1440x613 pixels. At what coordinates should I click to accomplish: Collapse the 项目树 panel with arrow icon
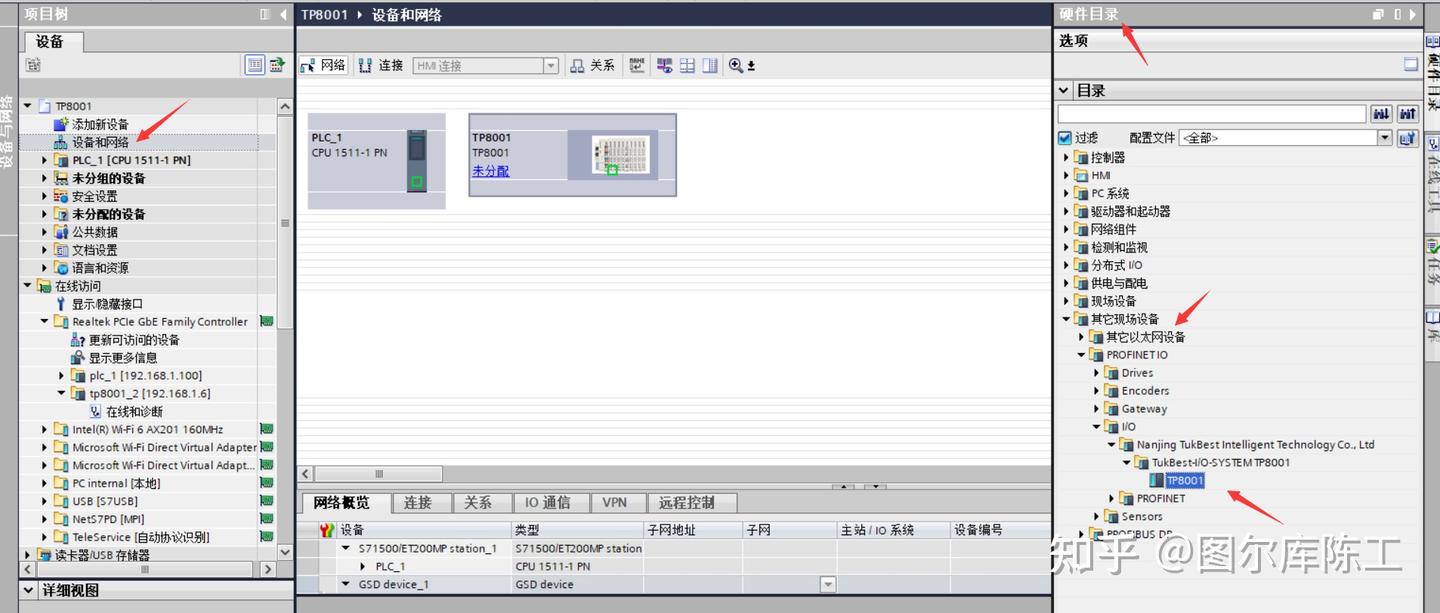click(x=284, y=14)
